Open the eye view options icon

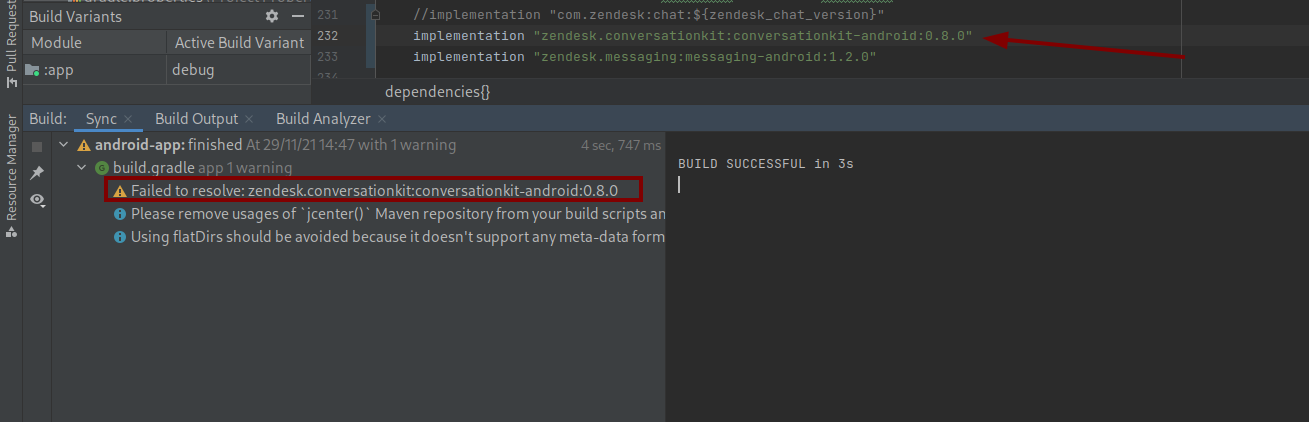coord(37,200)
